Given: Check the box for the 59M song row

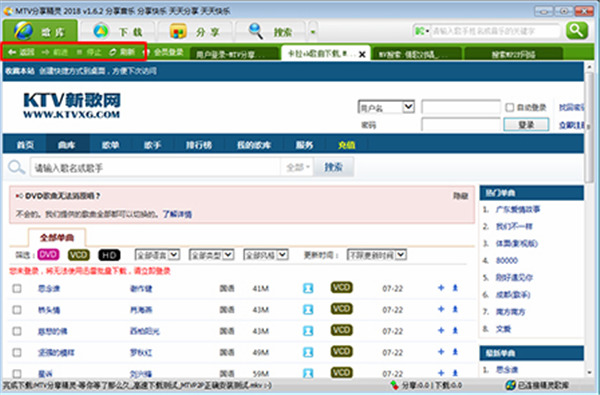Looking at the screenshot, I should [17, 373].
